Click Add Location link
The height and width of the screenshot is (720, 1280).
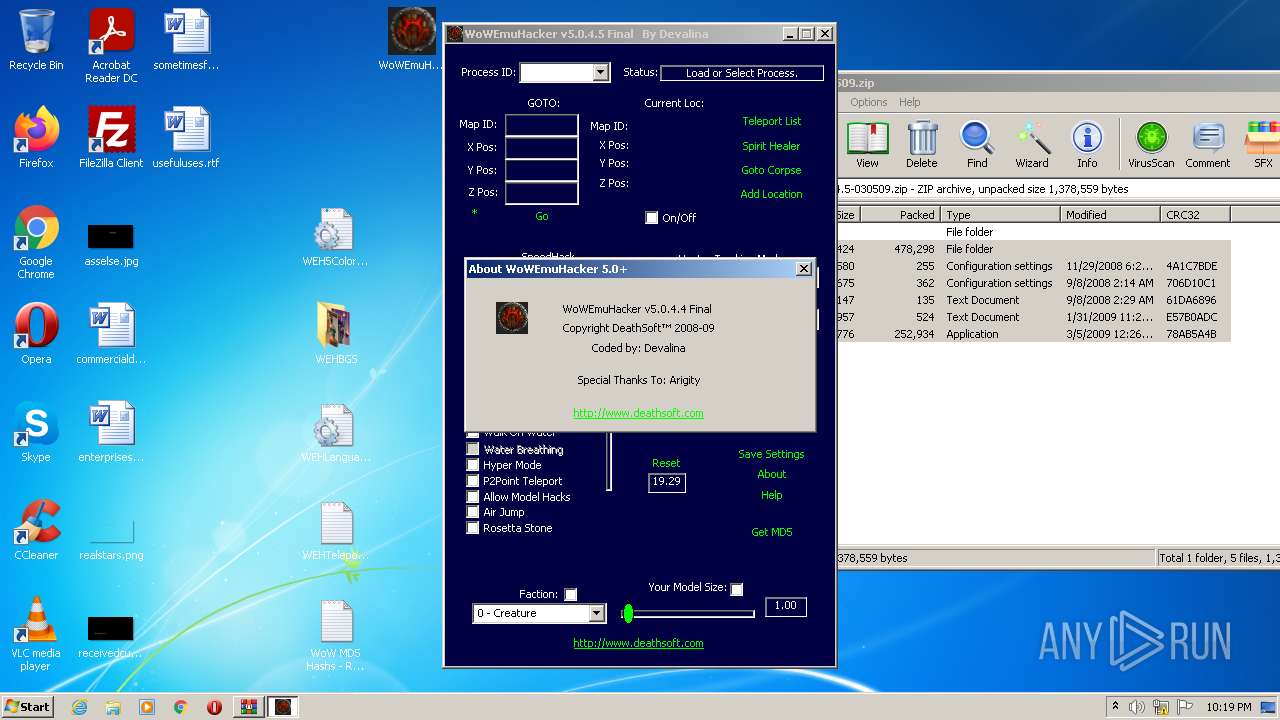point(771,194)
